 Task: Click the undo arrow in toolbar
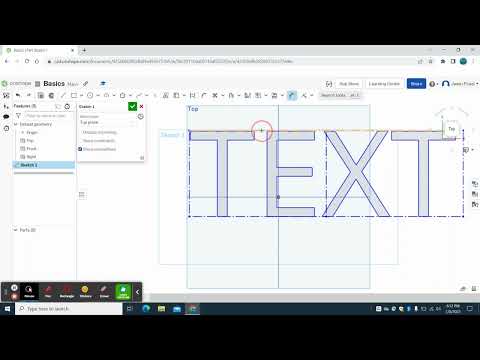pyautogui.click(x=18, y=95)
